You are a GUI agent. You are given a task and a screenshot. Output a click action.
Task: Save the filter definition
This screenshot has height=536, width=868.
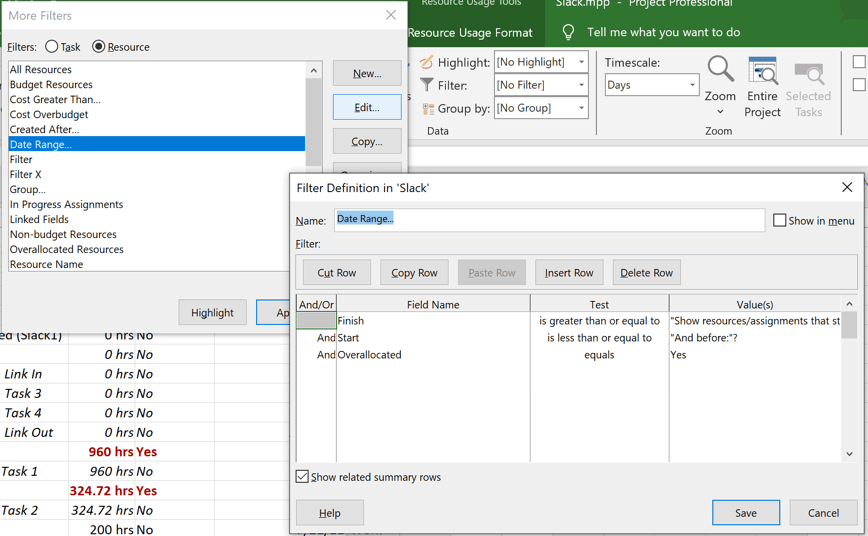click(746, 513)
